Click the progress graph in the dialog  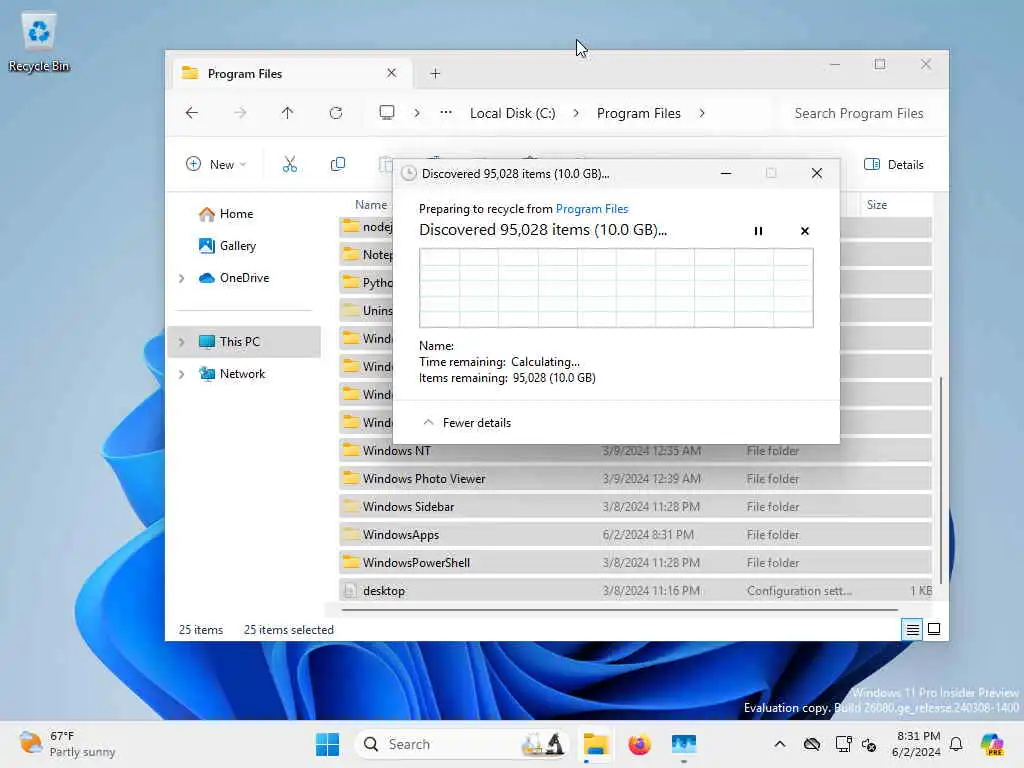tap(616, 287)
